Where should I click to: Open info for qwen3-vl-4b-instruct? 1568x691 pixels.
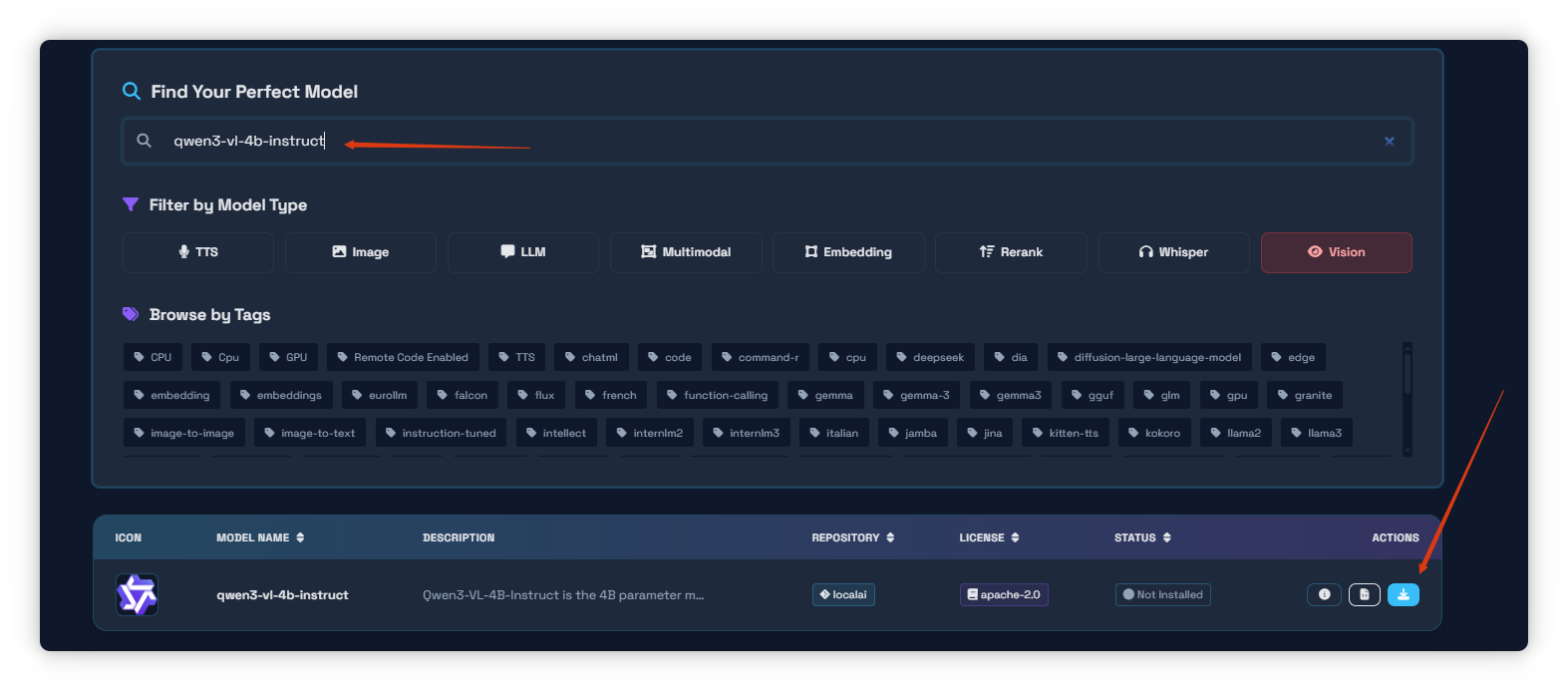coord(1324,594)
